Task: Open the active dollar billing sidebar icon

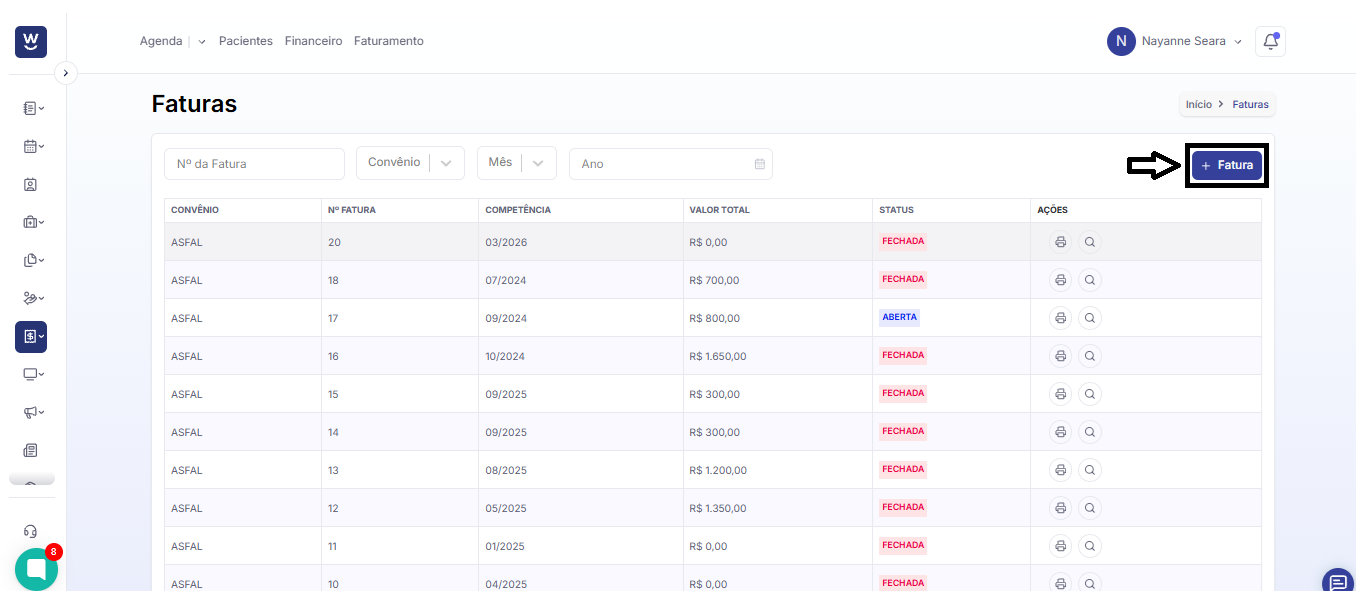Action: pyautogui.click(x=31, y=337)
